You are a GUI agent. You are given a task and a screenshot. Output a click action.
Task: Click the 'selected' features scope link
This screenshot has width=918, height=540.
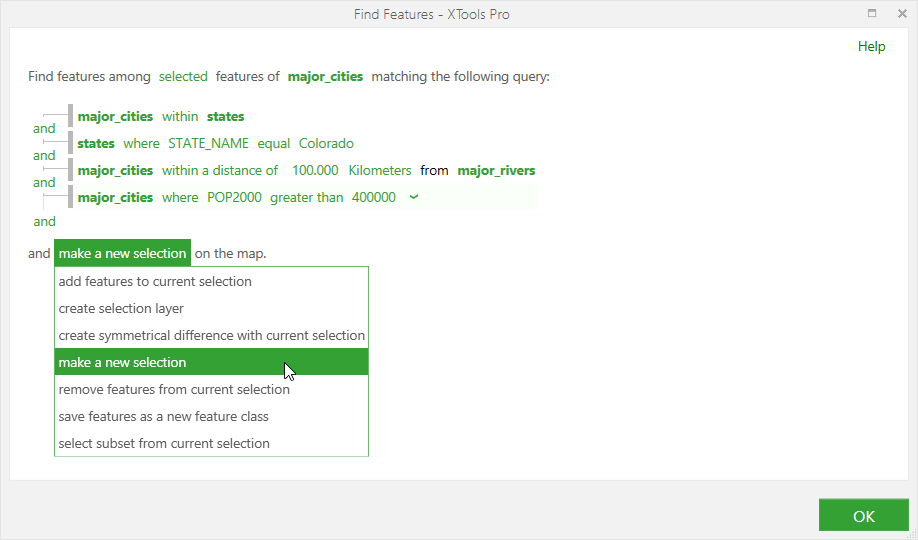(183, 77)
